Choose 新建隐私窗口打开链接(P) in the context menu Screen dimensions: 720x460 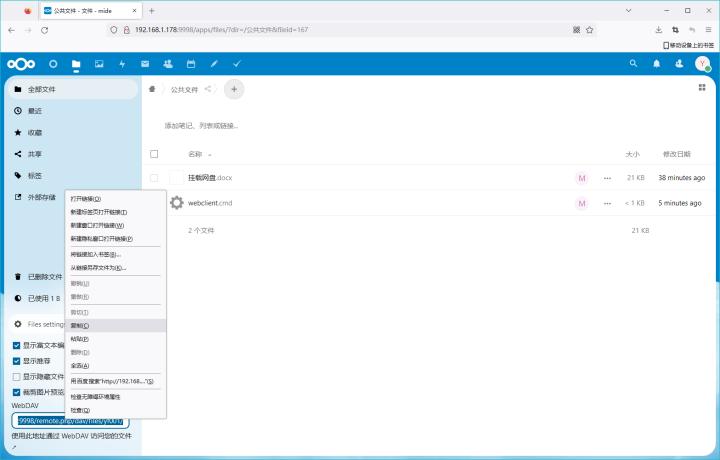116,239
